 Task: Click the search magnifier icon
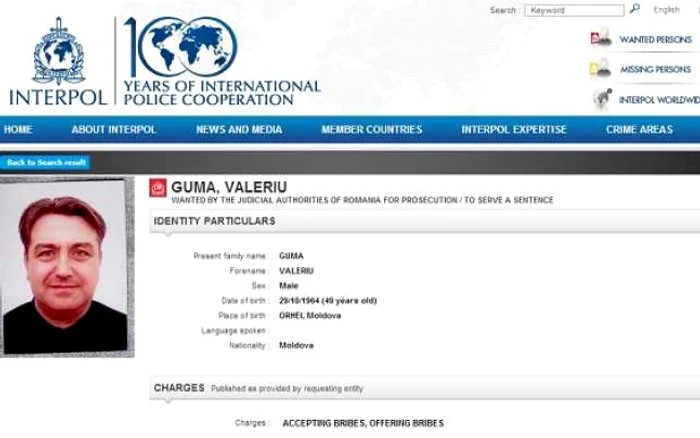point(634,9)
